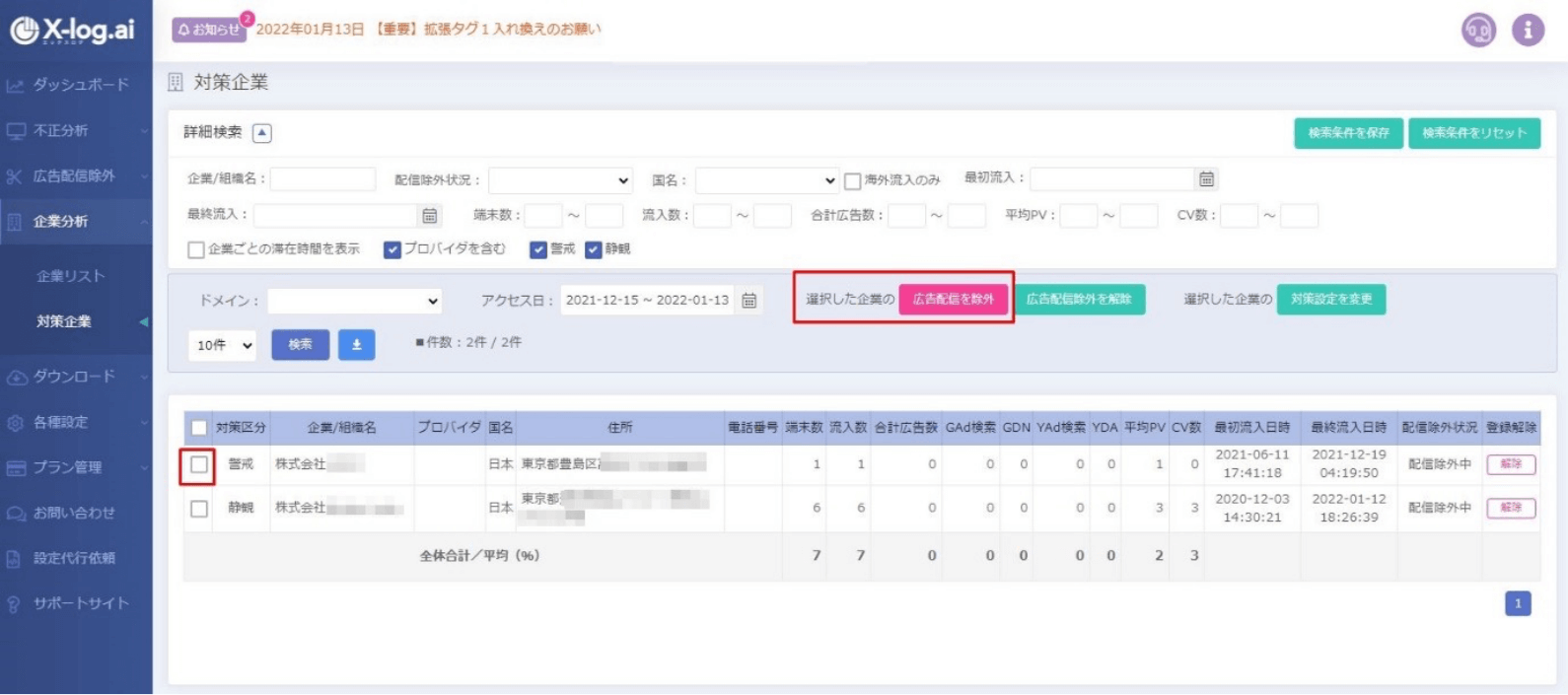Open calendar icon beside 最初流入 field
The width and height of the screenshot is (1568, 695).
pyautogui.click(x=1206, y=178)
